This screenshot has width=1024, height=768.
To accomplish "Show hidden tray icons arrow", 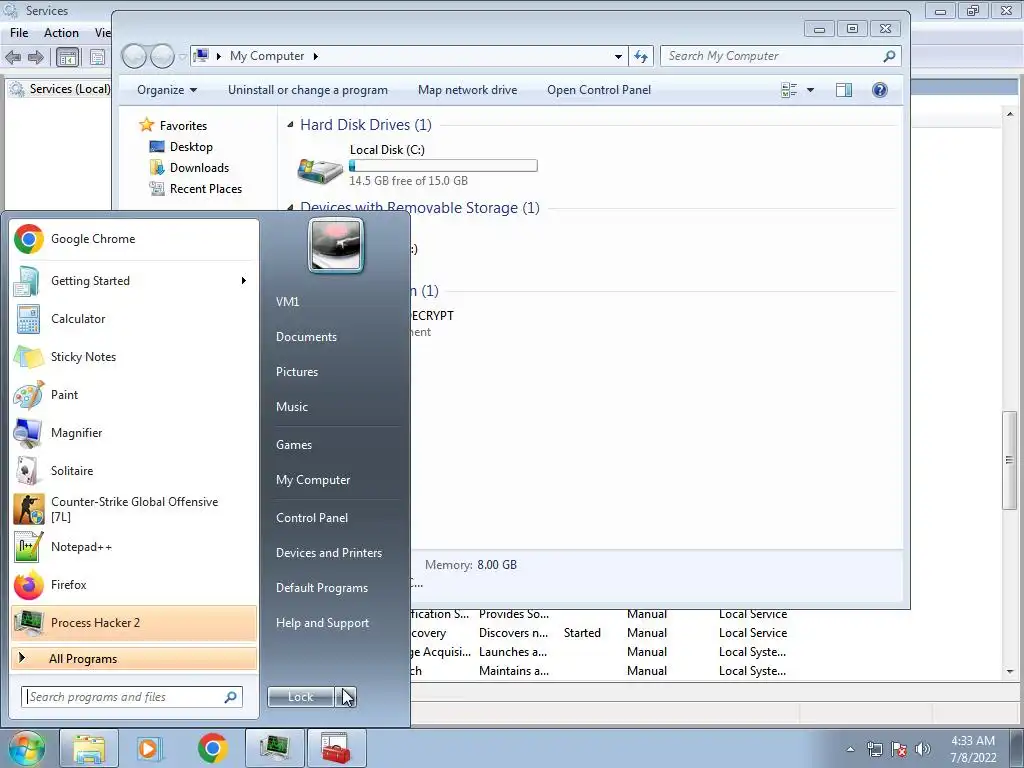I will pos(850,749).
